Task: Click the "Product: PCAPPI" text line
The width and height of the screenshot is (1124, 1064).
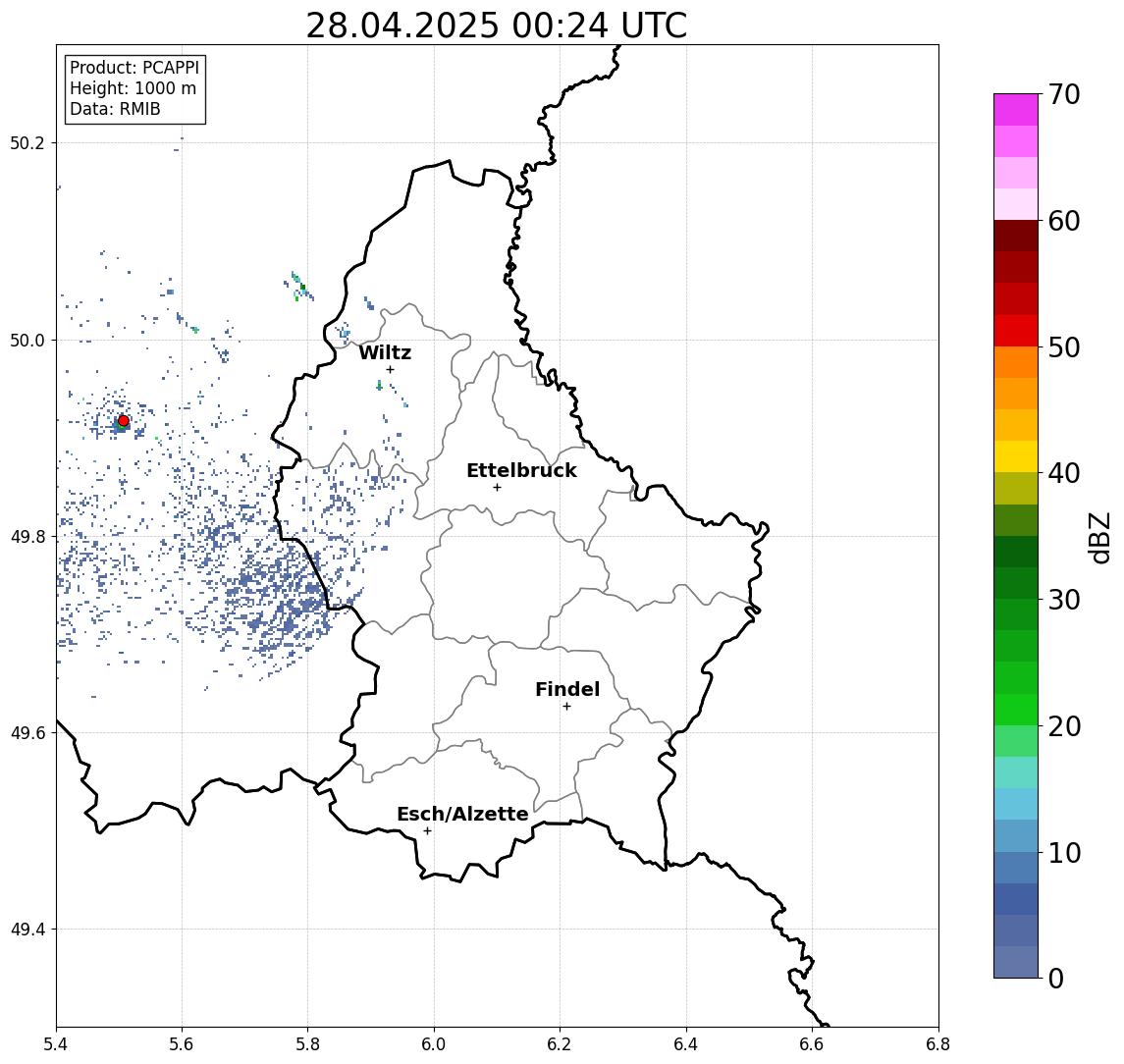Action: coord(134,68)
